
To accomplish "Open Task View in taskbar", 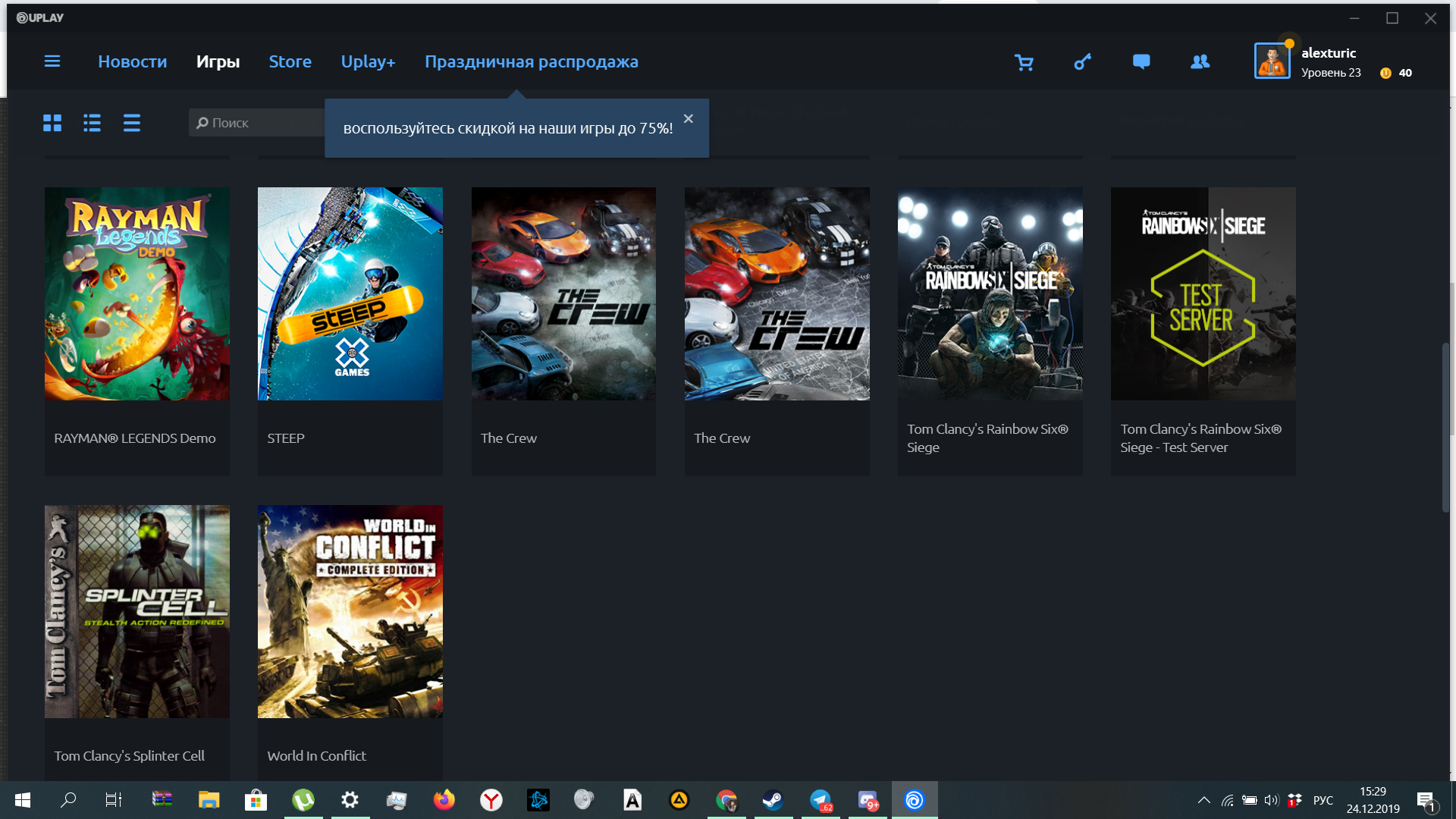I will [114, 800].
